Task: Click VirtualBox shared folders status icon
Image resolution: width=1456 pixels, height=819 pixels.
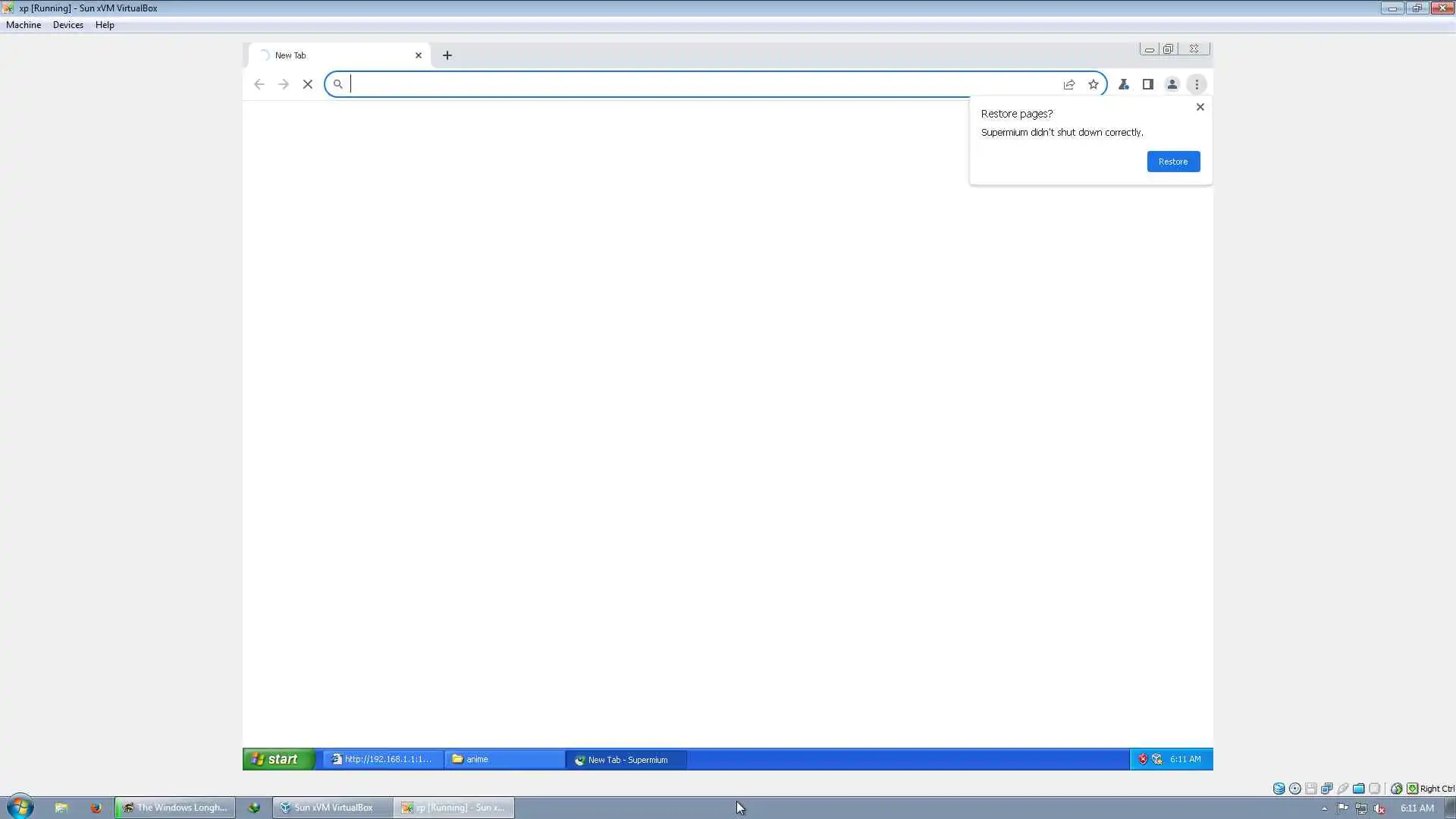Action: (1358, 789)
